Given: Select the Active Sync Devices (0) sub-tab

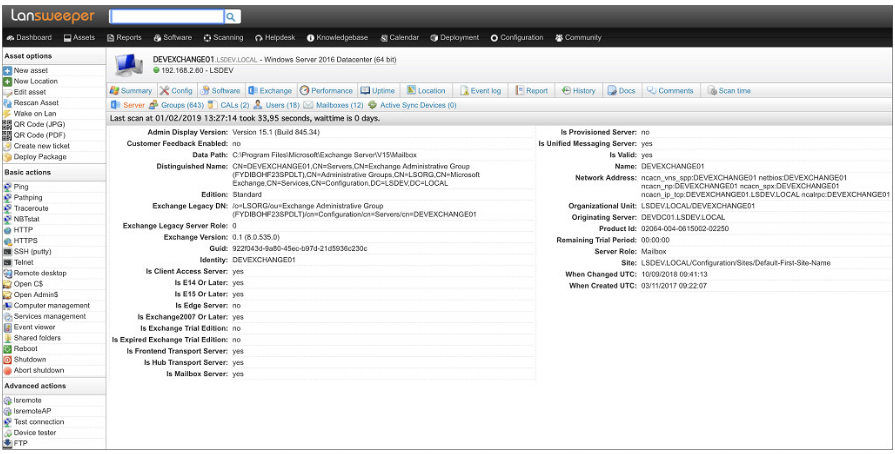Looking at the screenshot, I should coord(412,106).
